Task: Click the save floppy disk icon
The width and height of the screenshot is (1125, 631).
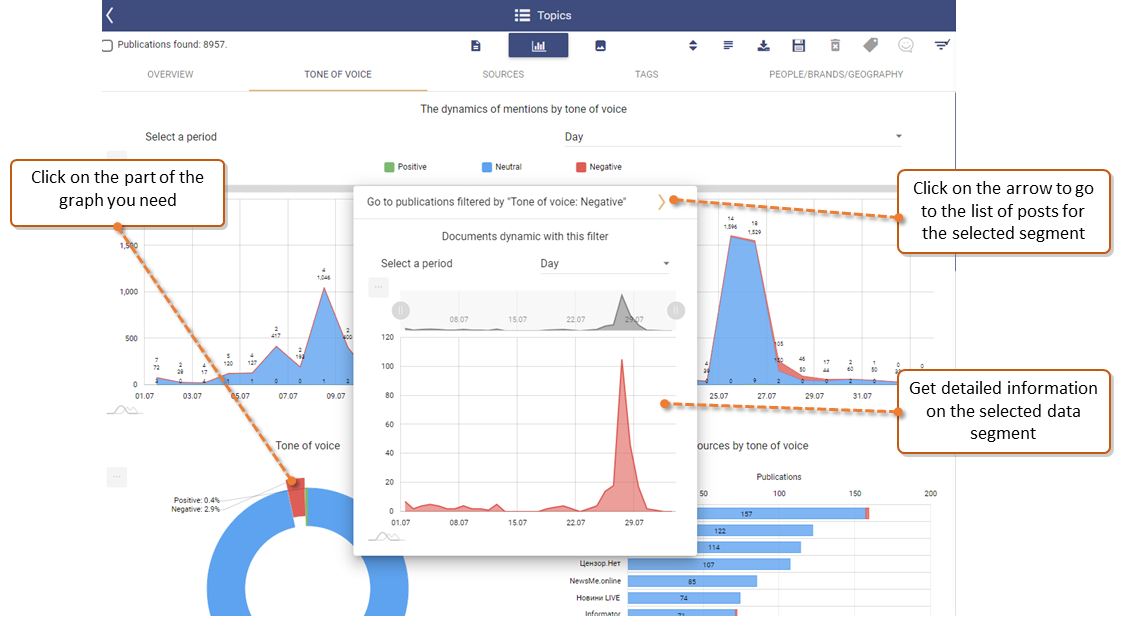Action: [798, 45]
